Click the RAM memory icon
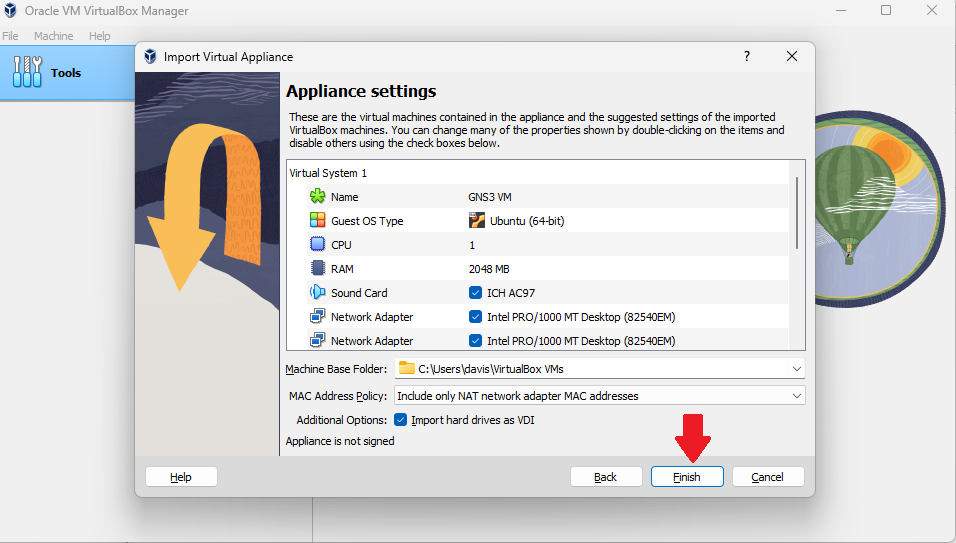This screenshot has height=543, width=956. click(x=318, y=268)
